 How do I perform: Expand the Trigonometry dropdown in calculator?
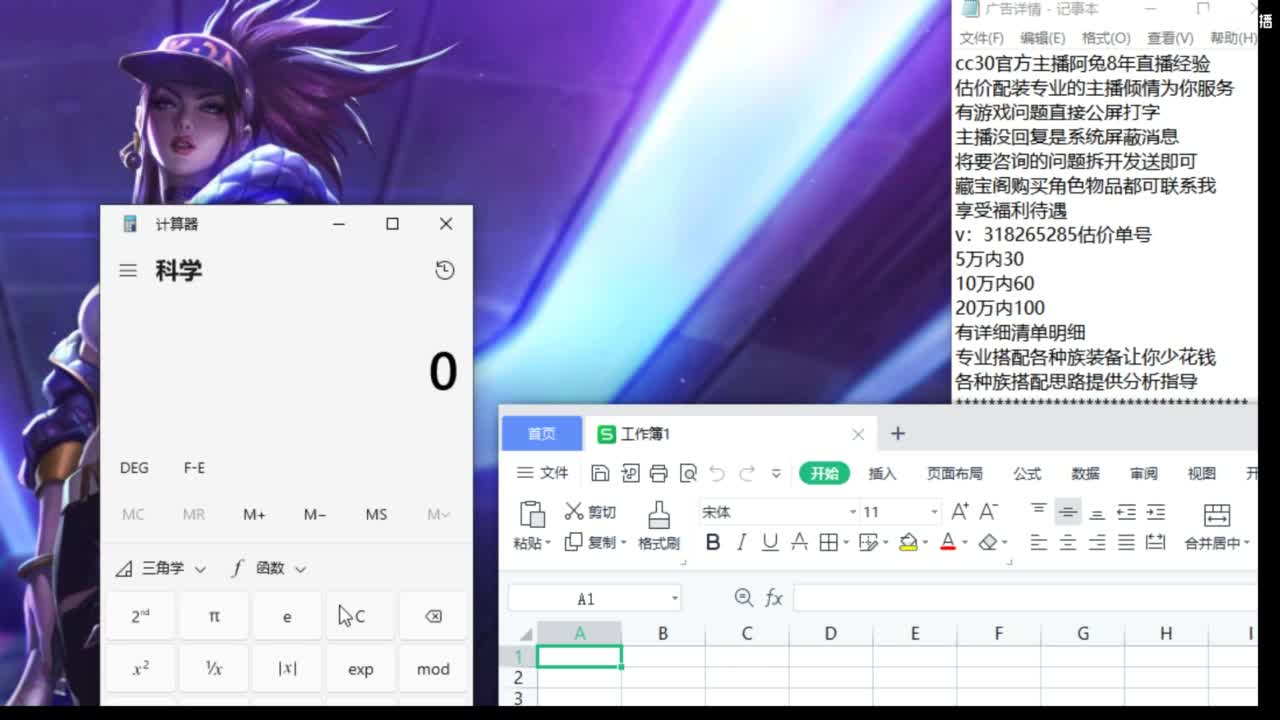pyautogui.click(x=161, y=568)
